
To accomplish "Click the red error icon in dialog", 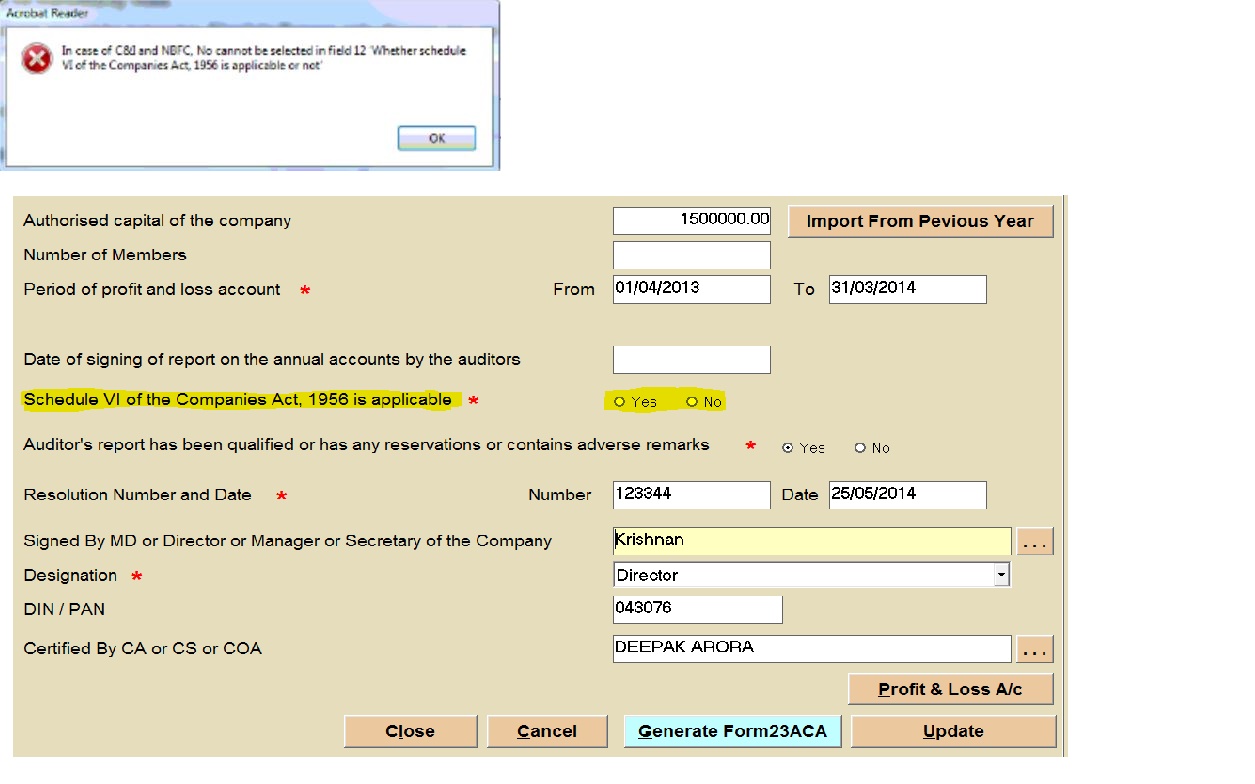I will [37, 59].
